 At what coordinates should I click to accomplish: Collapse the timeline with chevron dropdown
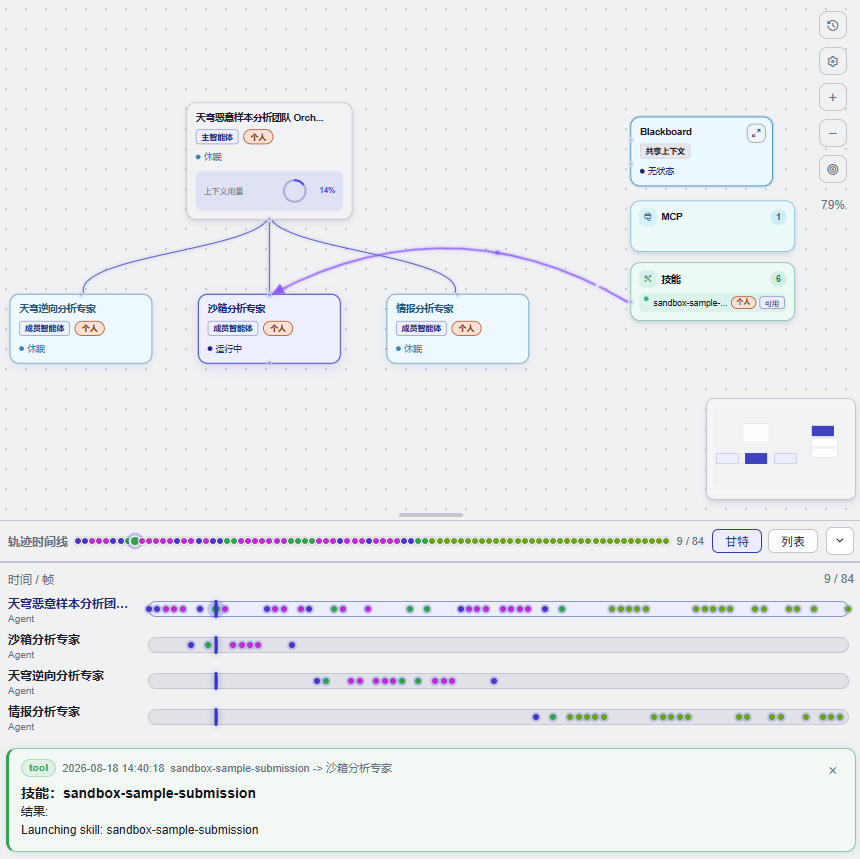[840, 541]
